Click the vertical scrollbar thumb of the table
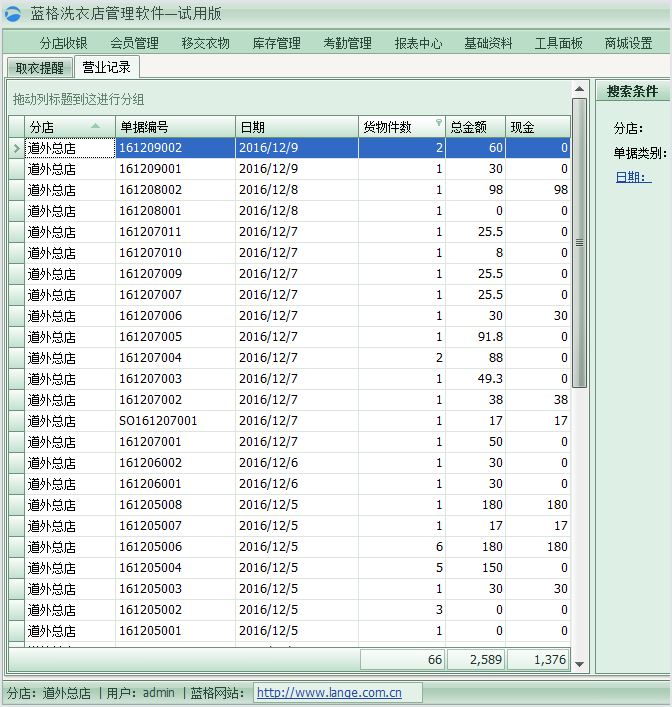 coord(579,240)
